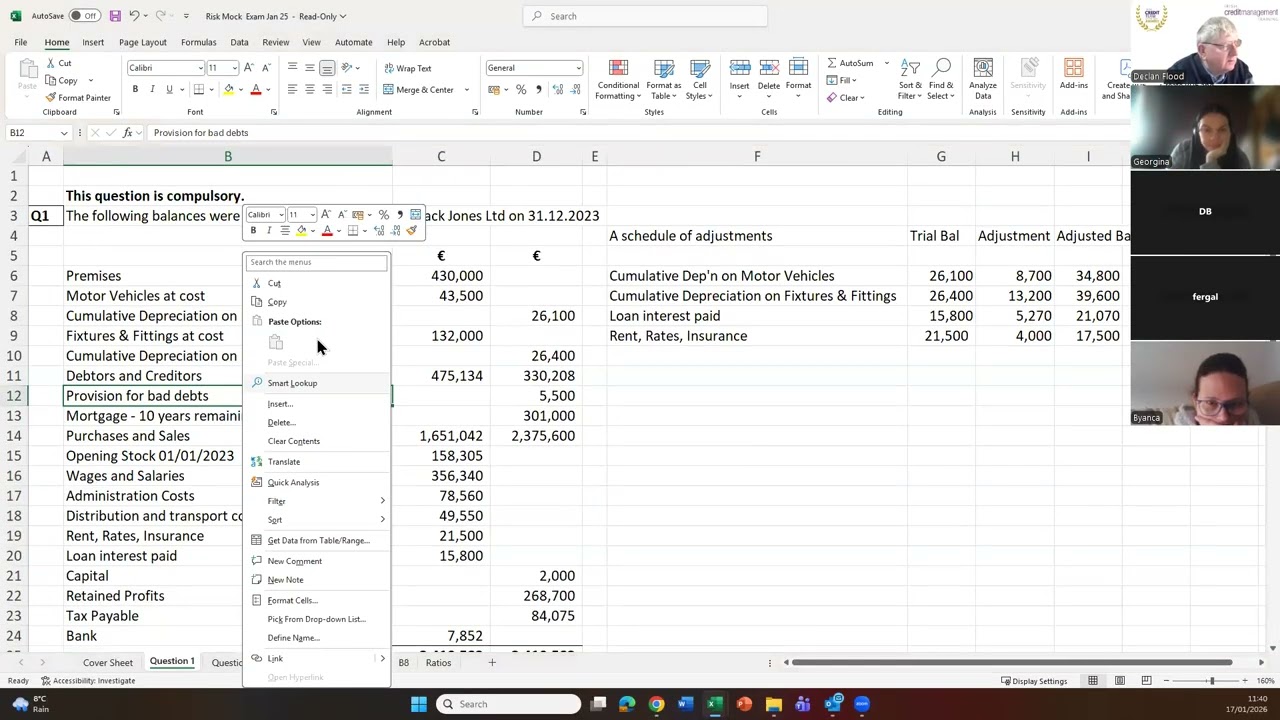The height and width of the screenshot is (720, 1280).
Task: Click Decrease Font Size in the ribbon
Action: (265, 68)
